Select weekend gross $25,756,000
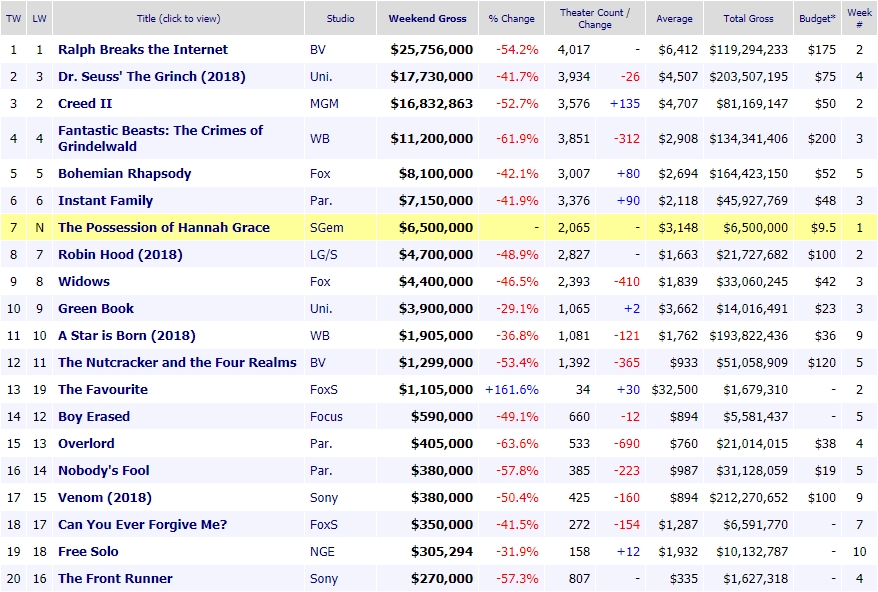Screen dimensions: 878x592 click(432, 49)
